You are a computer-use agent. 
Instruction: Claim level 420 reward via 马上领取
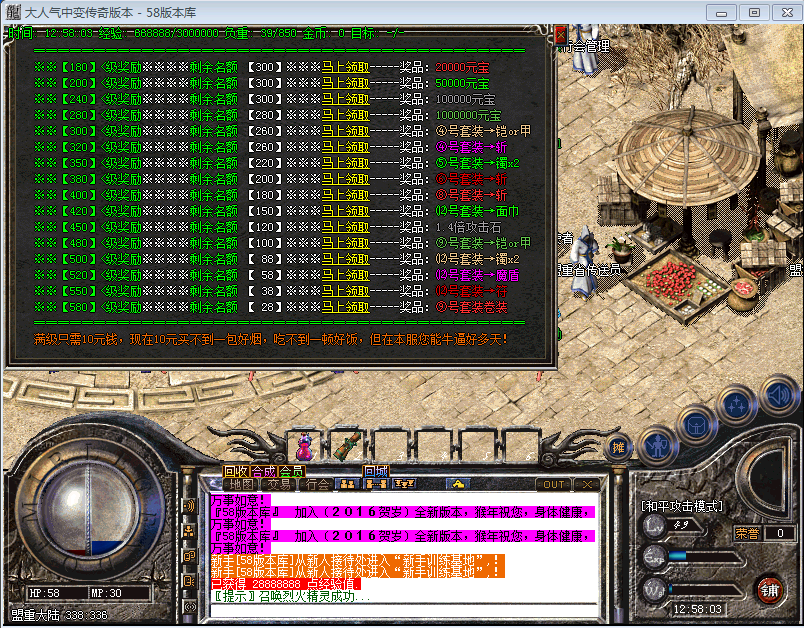[x=346, y=211]
